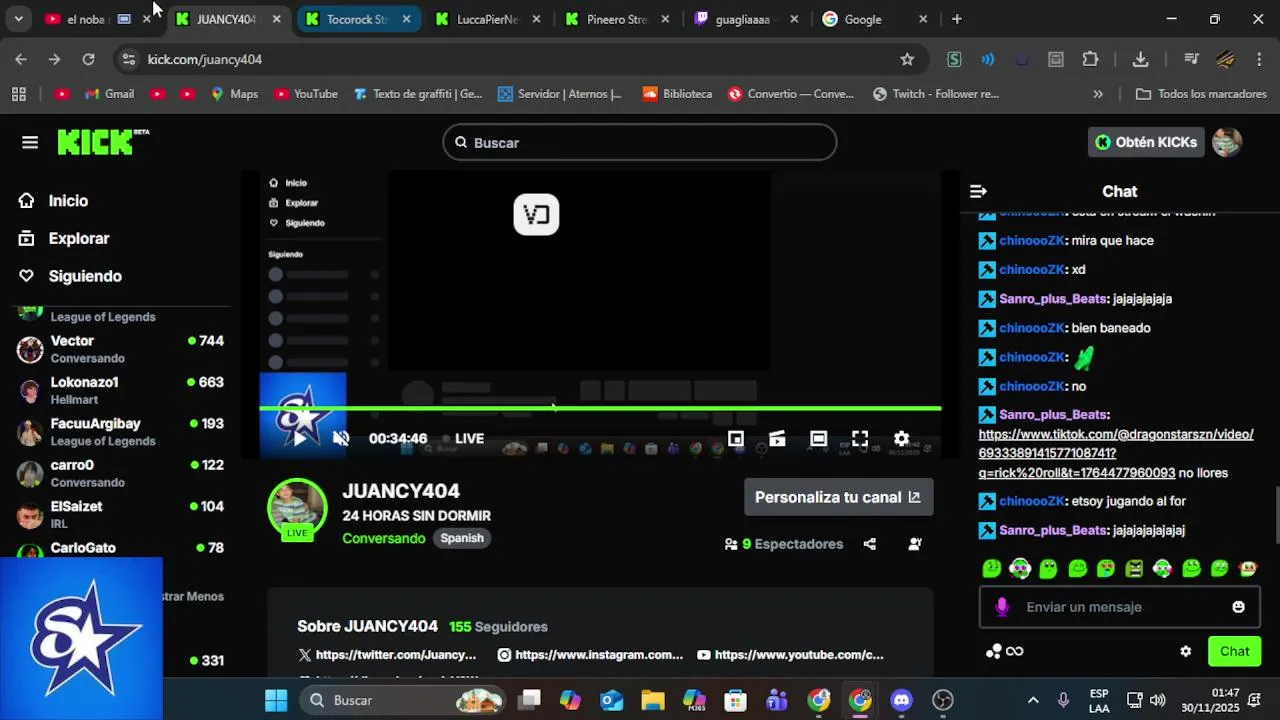This screenshot has height=720, width=1280.
Task: Open the user profile avatar in header
Action: (1227, 142)
